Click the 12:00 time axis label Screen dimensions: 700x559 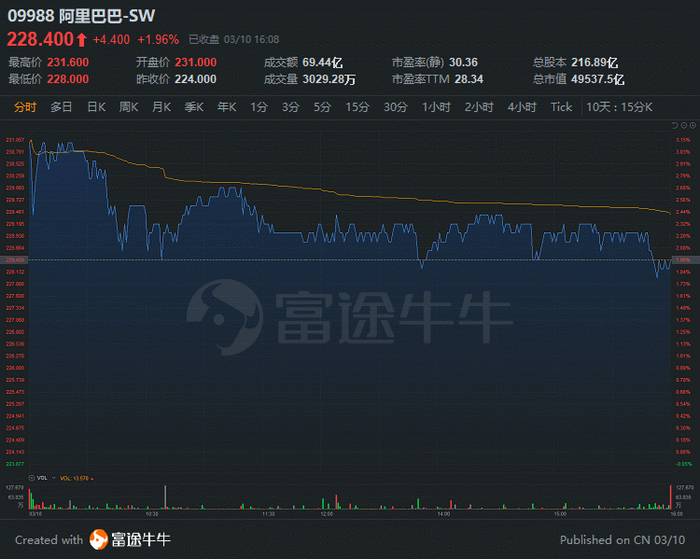coord(327,514)
